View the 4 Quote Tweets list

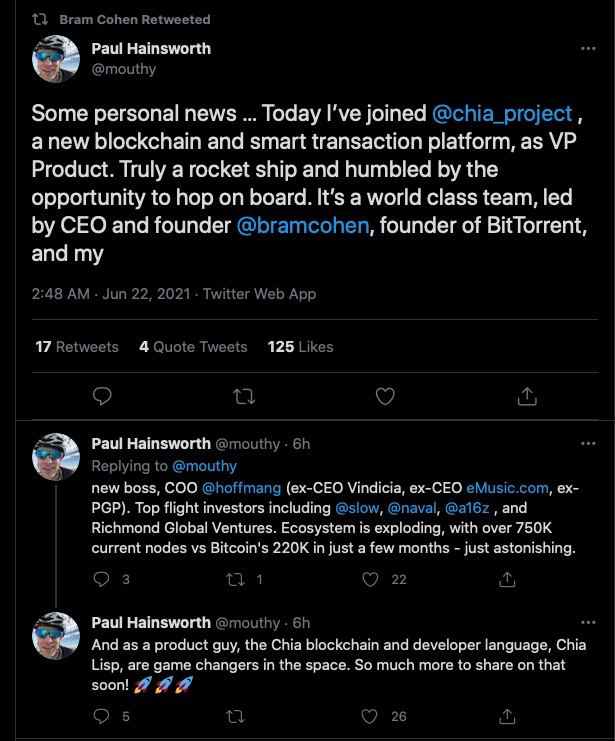(193, 347)
